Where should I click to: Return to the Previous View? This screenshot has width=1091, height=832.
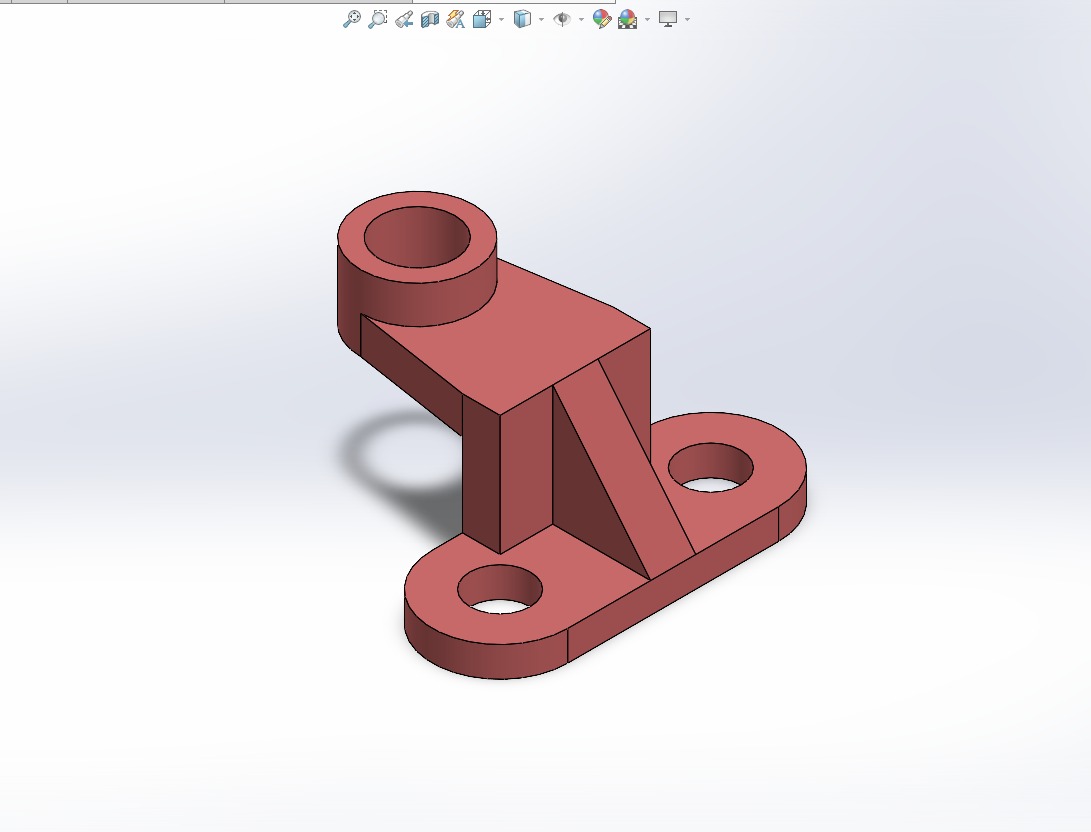click(x=404, y=19)
